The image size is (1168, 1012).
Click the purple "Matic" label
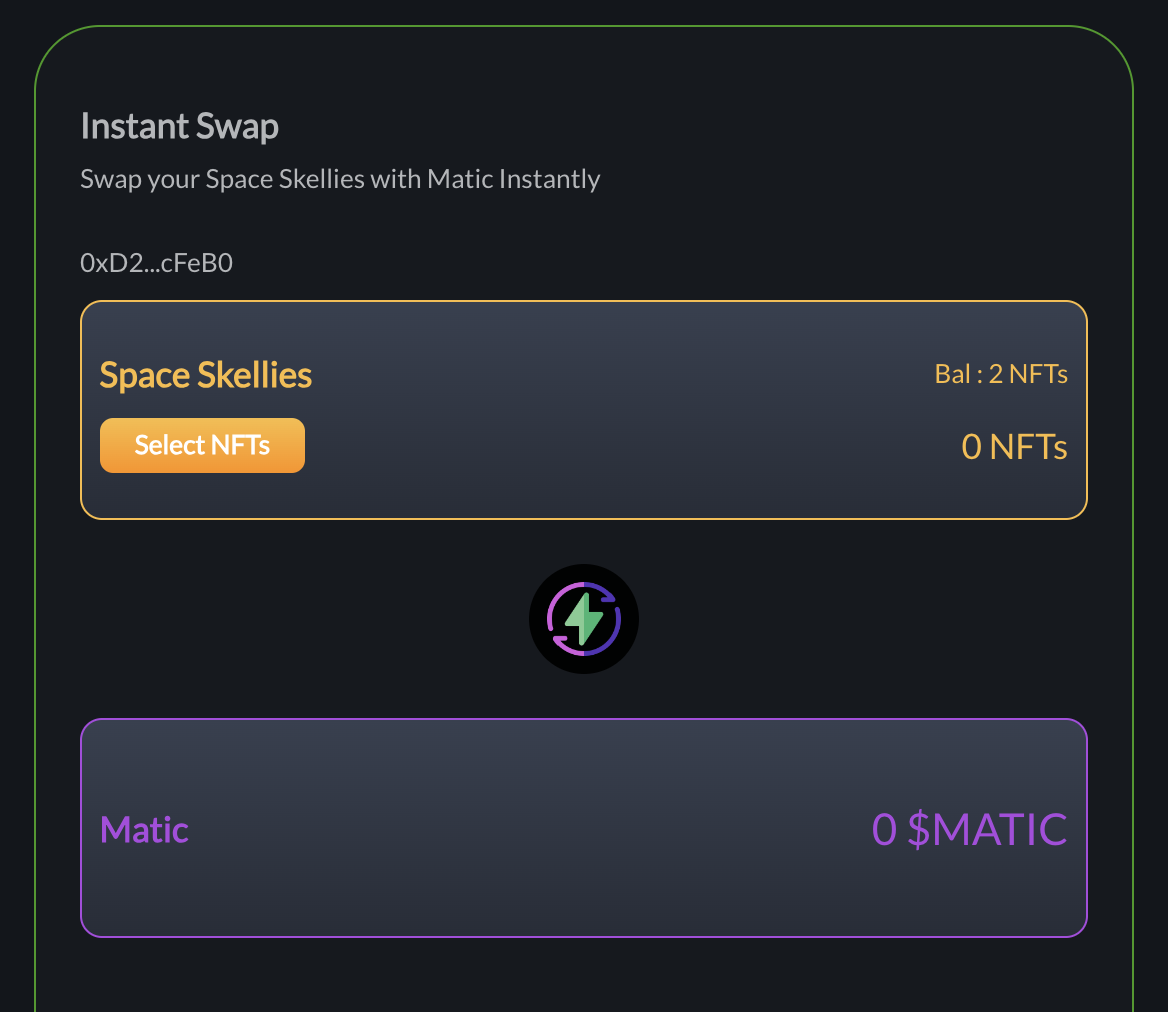[x=144, y=829]
